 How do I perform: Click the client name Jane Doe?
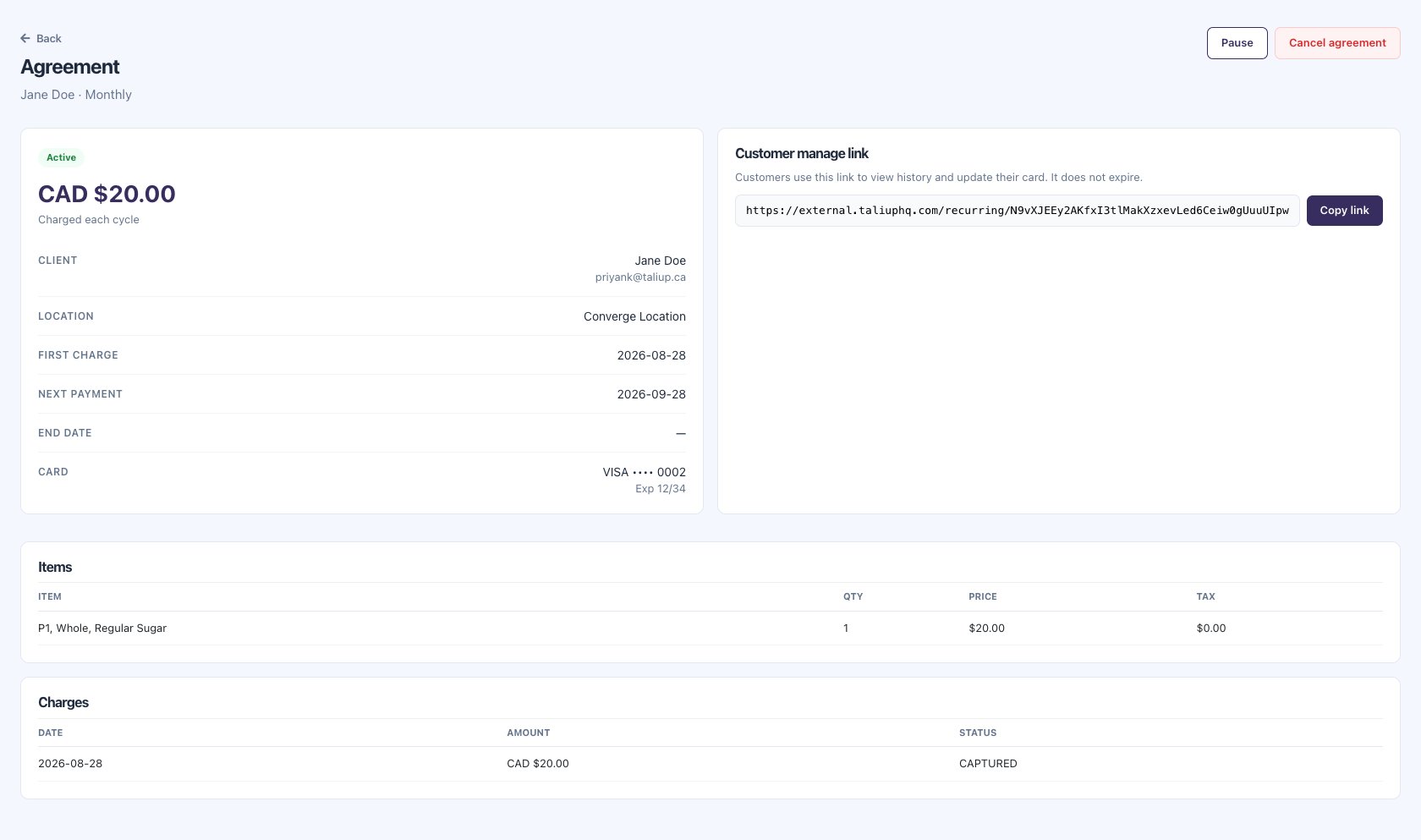coord(660,261)
